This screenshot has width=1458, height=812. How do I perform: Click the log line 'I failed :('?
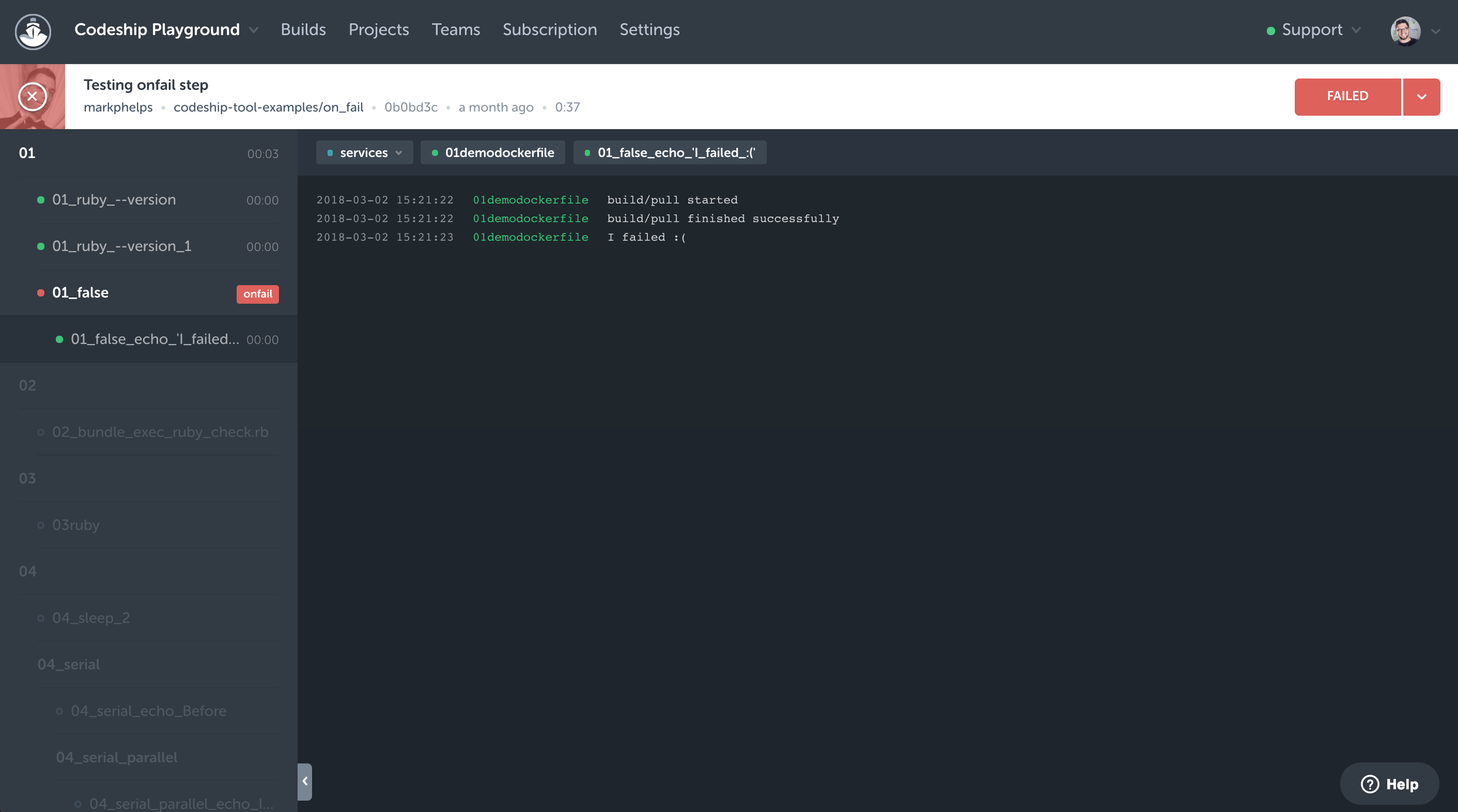pos(646,237)
